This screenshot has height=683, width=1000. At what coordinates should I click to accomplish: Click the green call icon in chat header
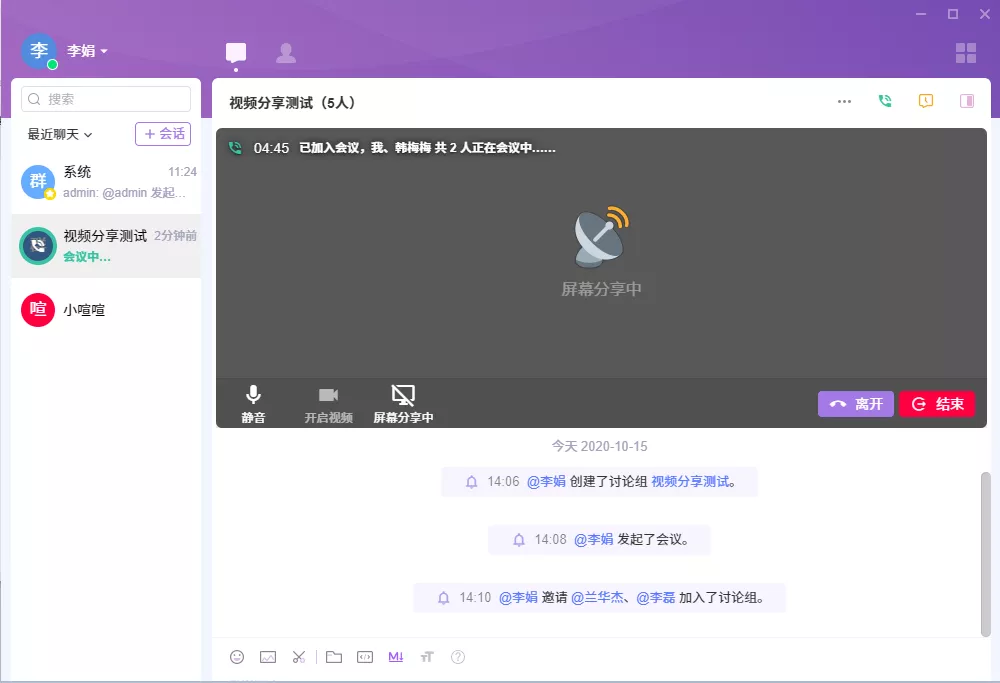click(x=885, y=101)
